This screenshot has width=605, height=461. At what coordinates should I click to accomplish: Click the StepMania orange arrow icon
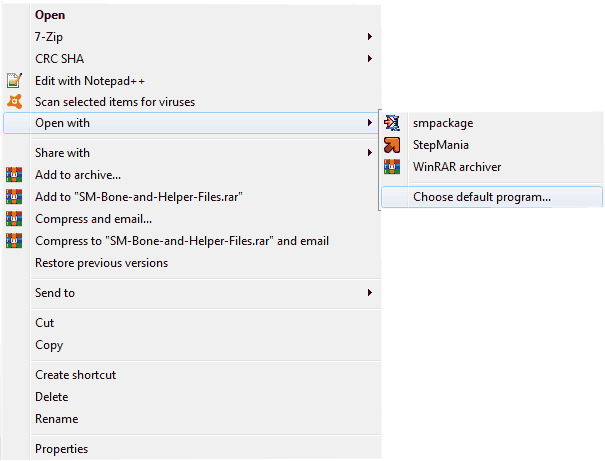point(392,145)
